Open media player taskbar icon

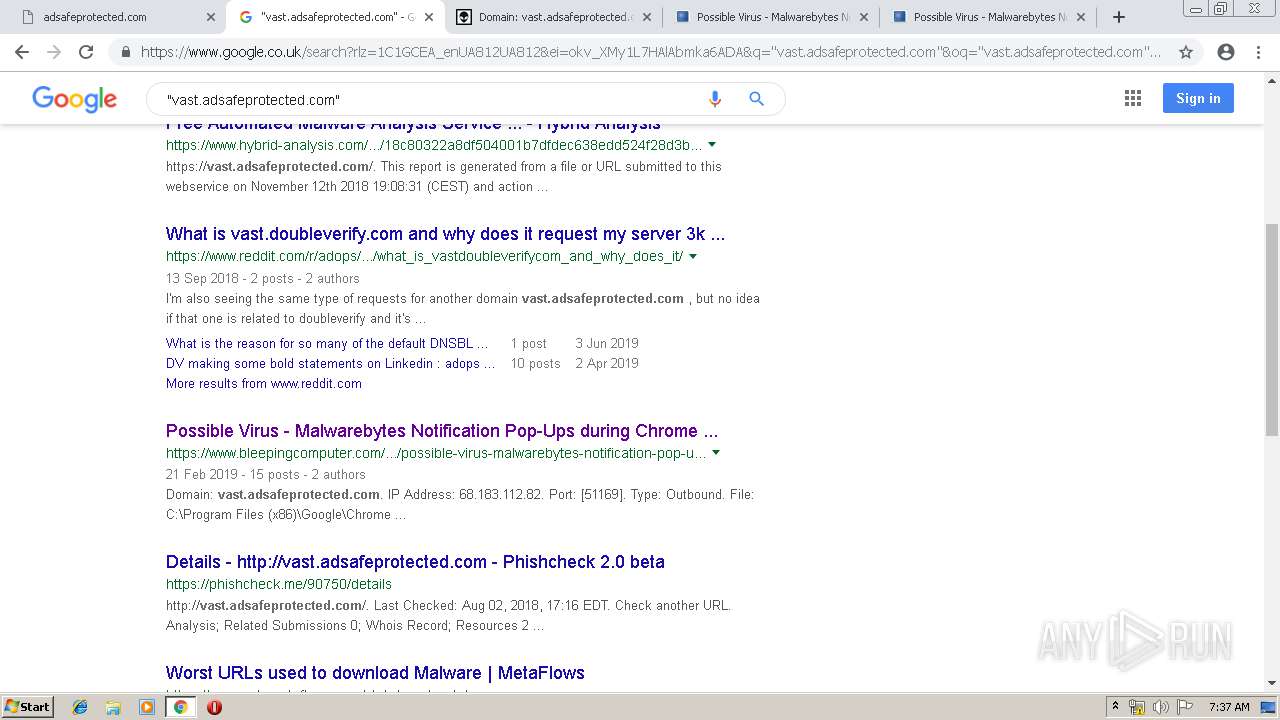click(147, 707)
